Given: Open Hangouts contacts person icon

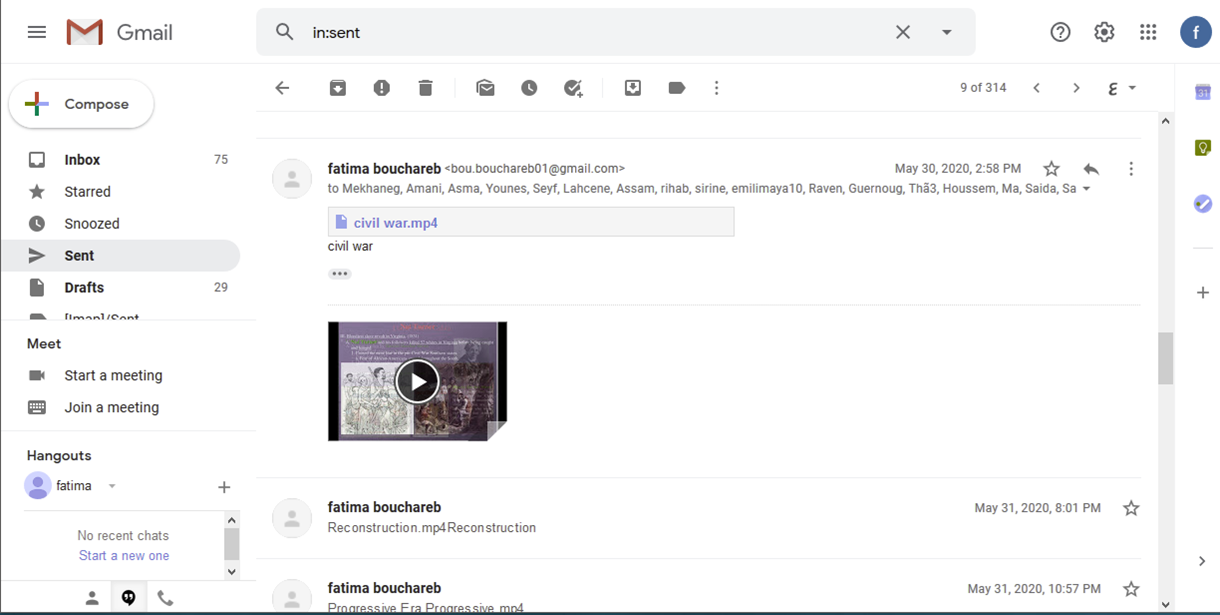Looking at the screenshot, I should point(92,598).
